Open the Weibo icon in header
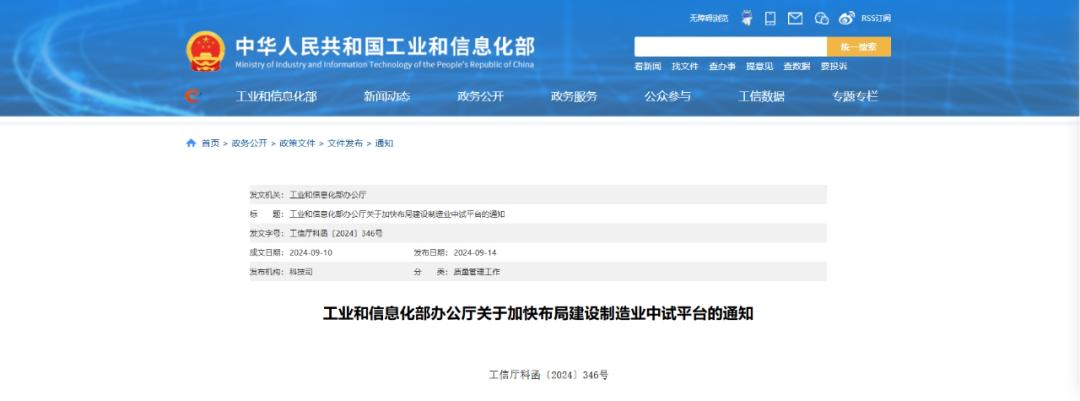This screenshot has width=1080, height=401. [x=847, y=19]
